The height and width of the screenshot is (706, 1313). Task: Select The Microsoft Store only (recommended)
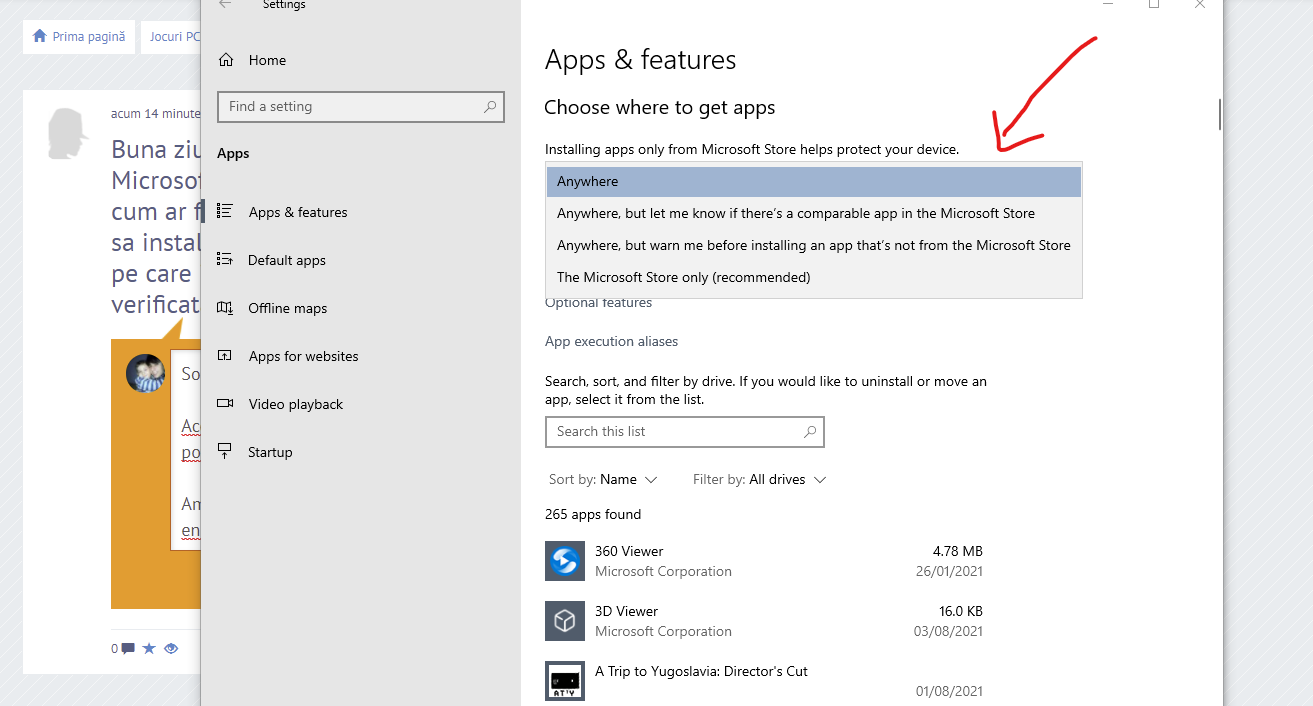coord(814,277)
